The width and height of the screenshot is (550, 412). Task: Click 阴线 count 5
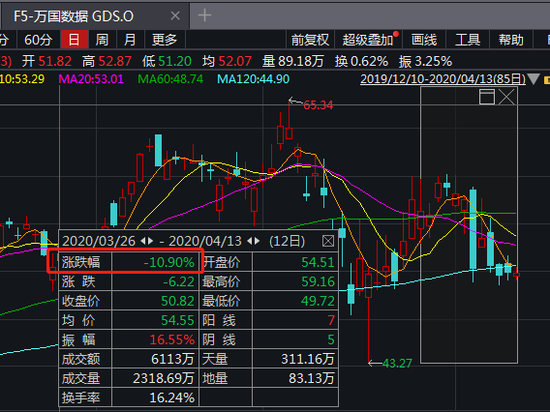331,339
